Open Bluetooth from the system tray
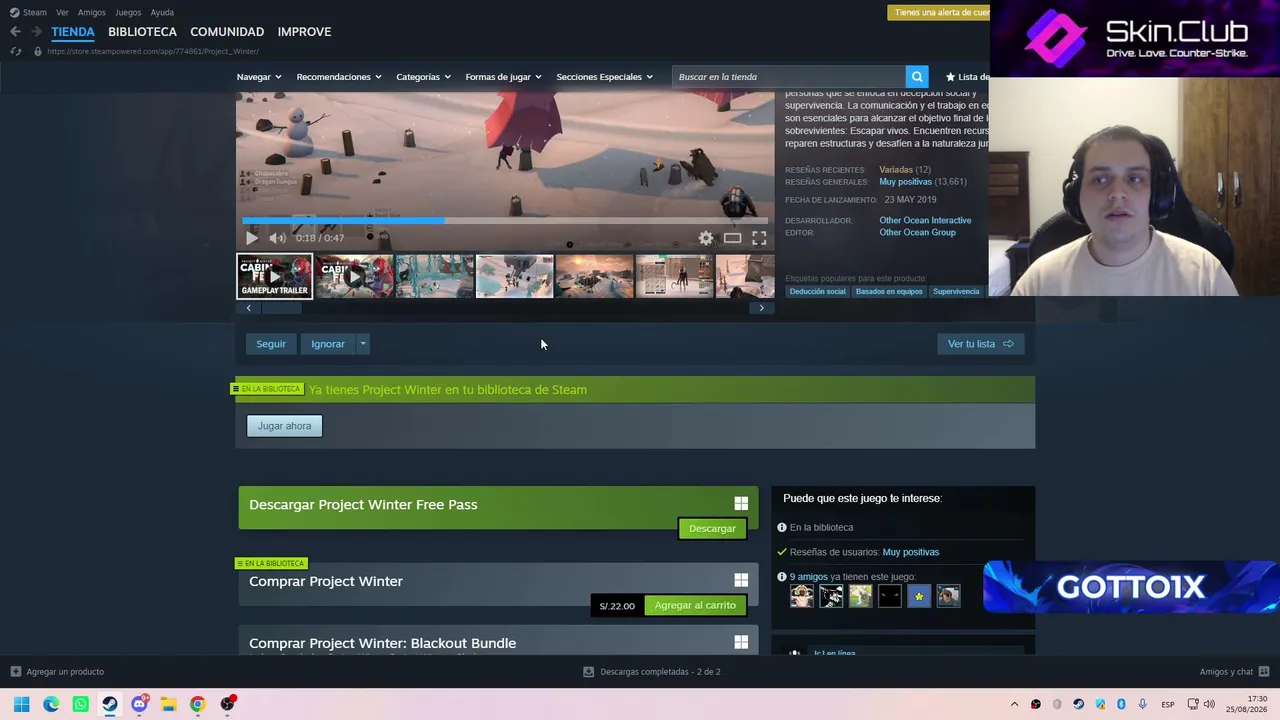 point(1121,704)
